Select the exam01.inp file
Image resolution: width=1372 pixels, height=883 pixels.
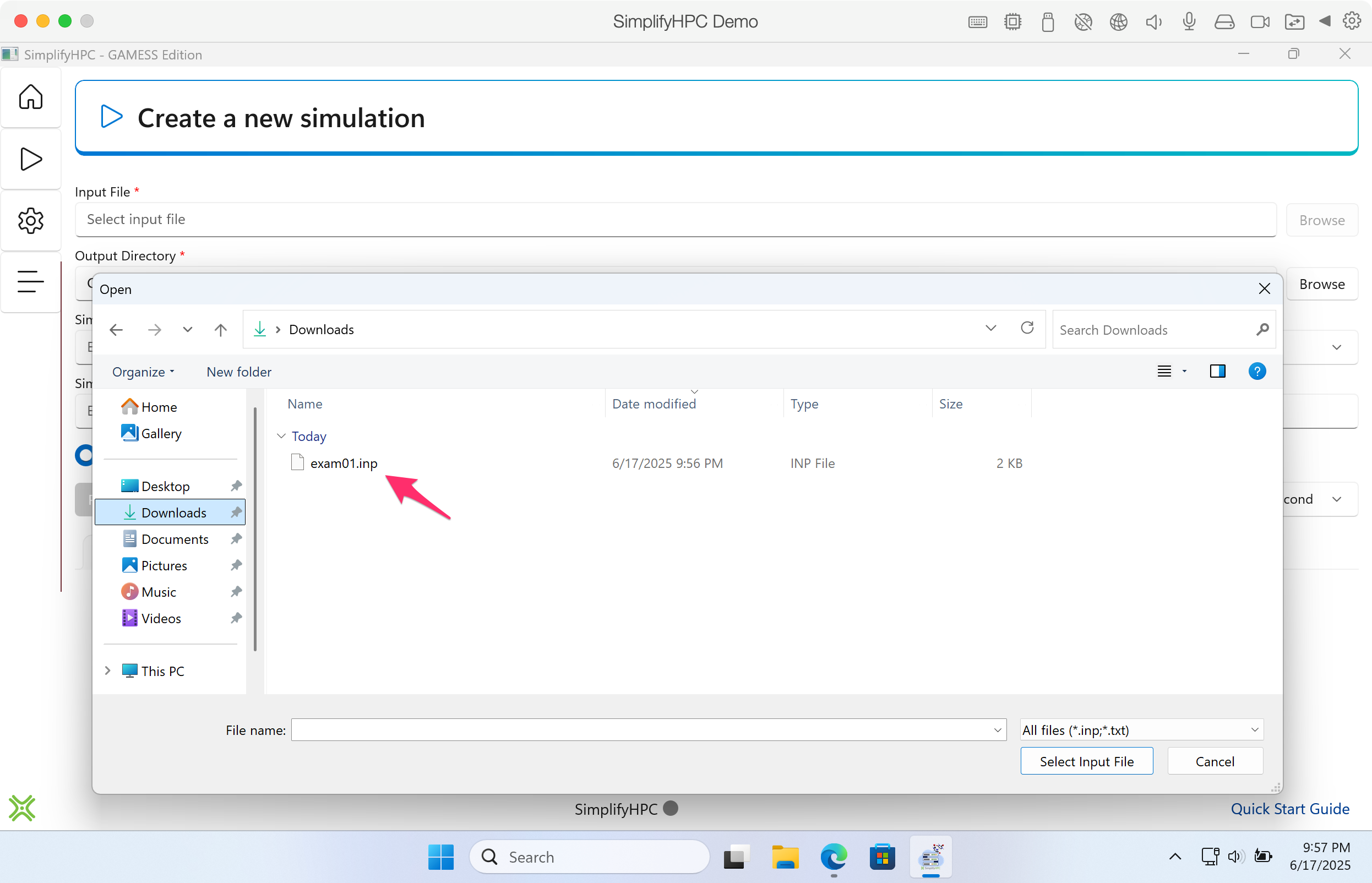coord(344,464)
